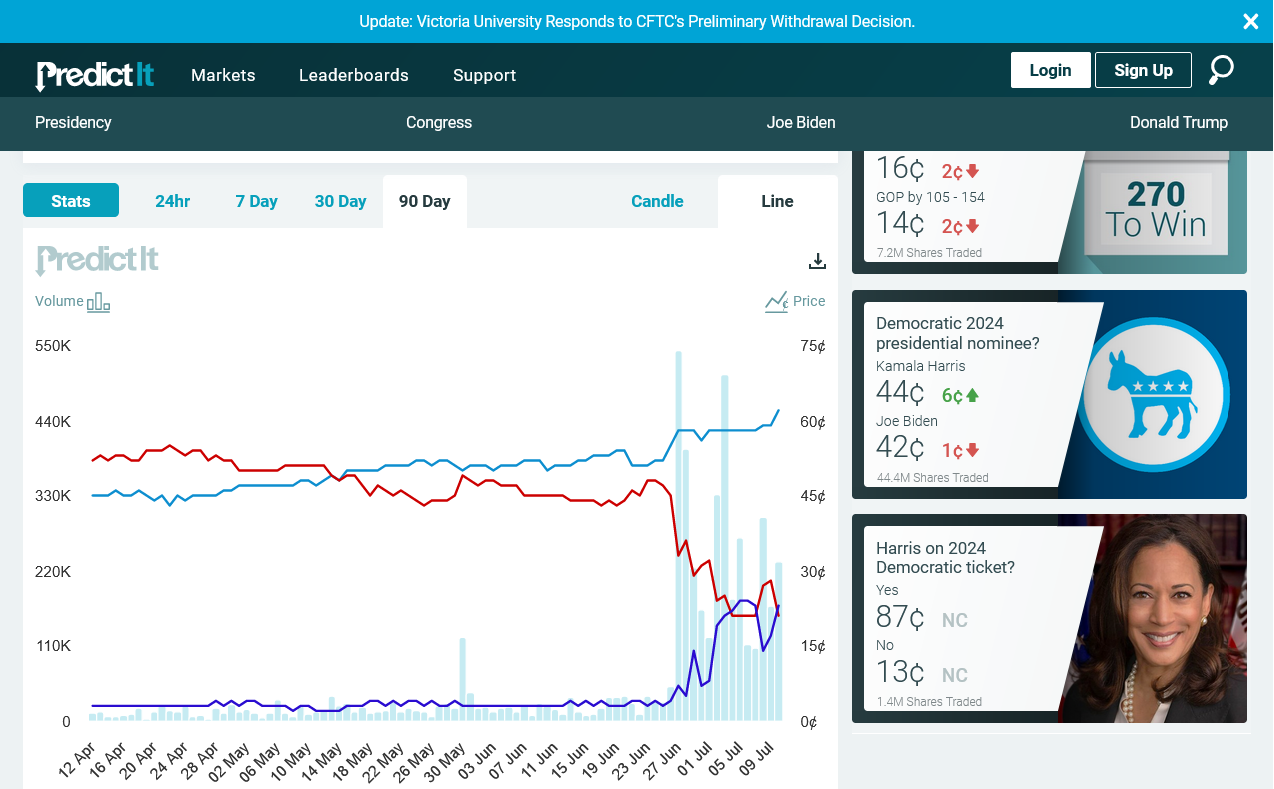This screenshot has height=789, width=1274.
Task: Browse the Congress category
Action: [x=439, y=122]
